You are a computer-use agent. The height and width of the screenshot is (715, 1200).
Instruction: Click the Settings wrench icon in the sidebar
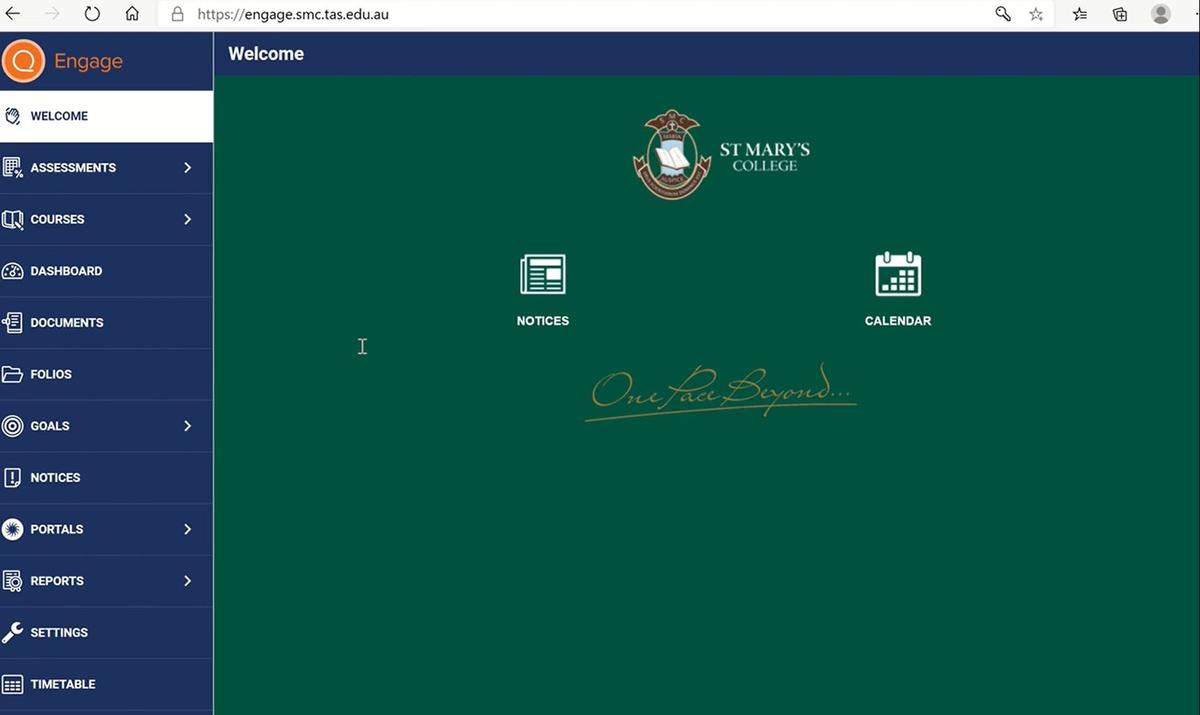point(13,633)
